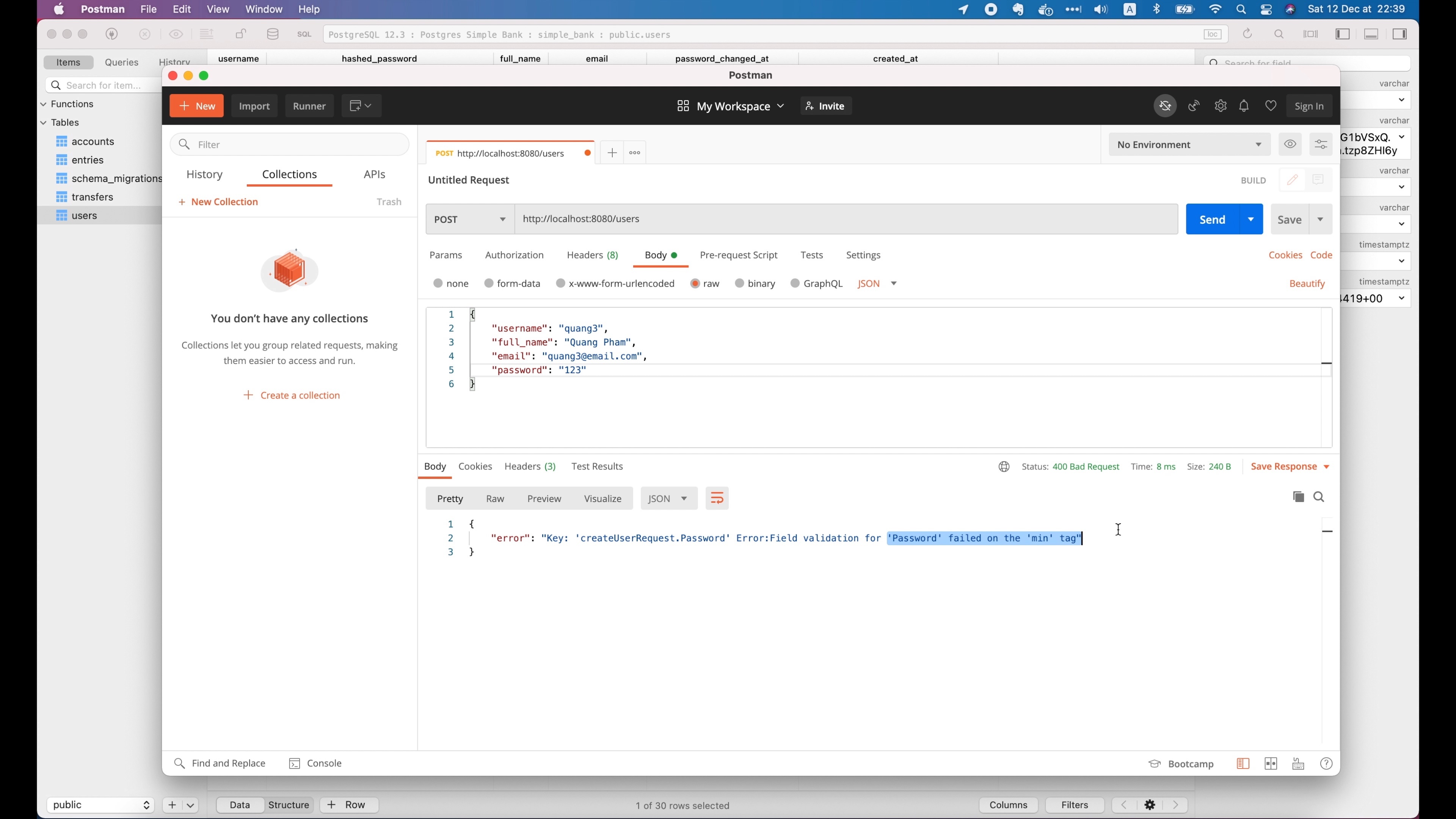Click the wrap lines icon in response

click(717, 499)
